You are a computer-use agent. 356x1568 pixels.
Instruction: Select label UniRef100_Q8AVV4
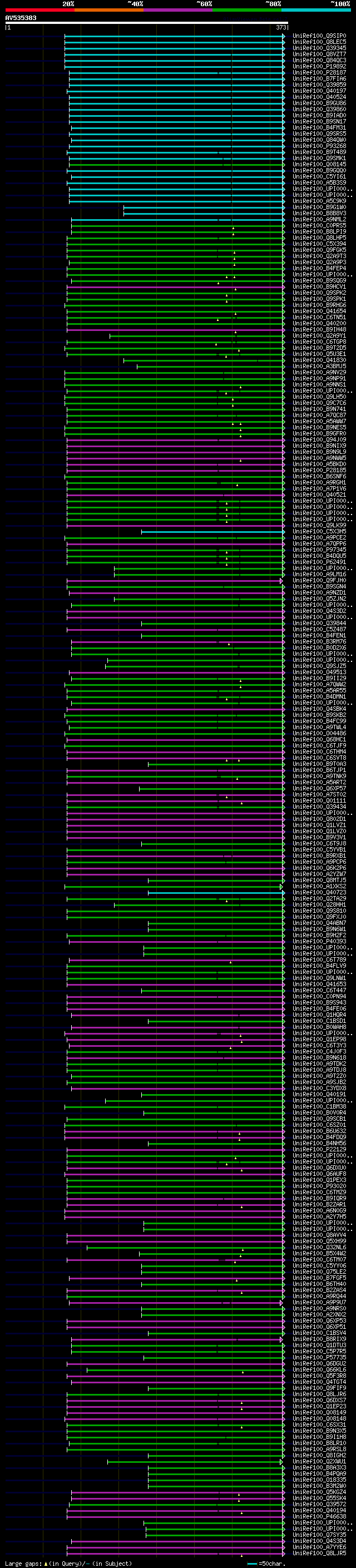coord(319,1235)
